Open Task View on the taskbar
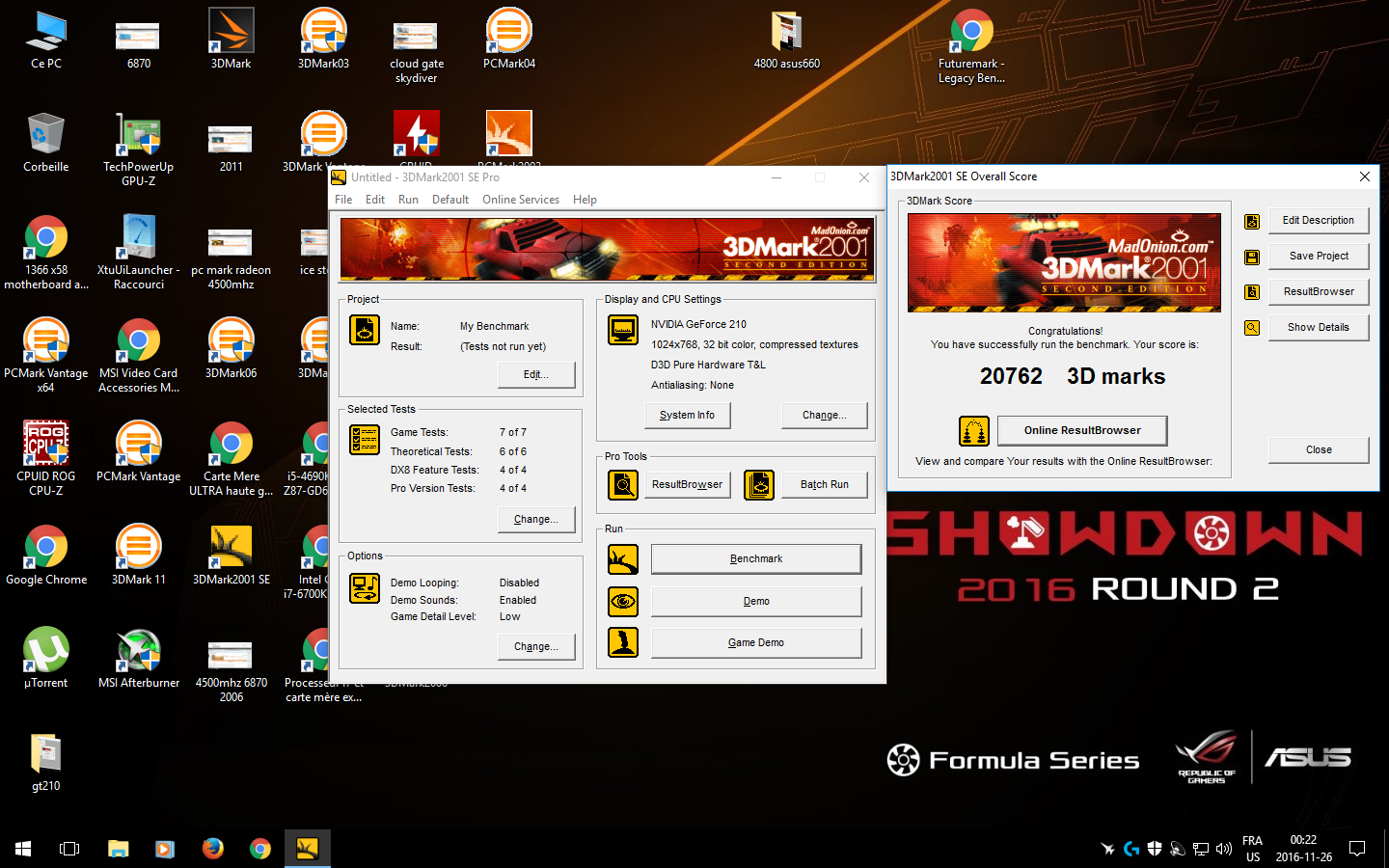Image resolution: width=1389 pixels, height=868 pixels. tap(69, 849)
